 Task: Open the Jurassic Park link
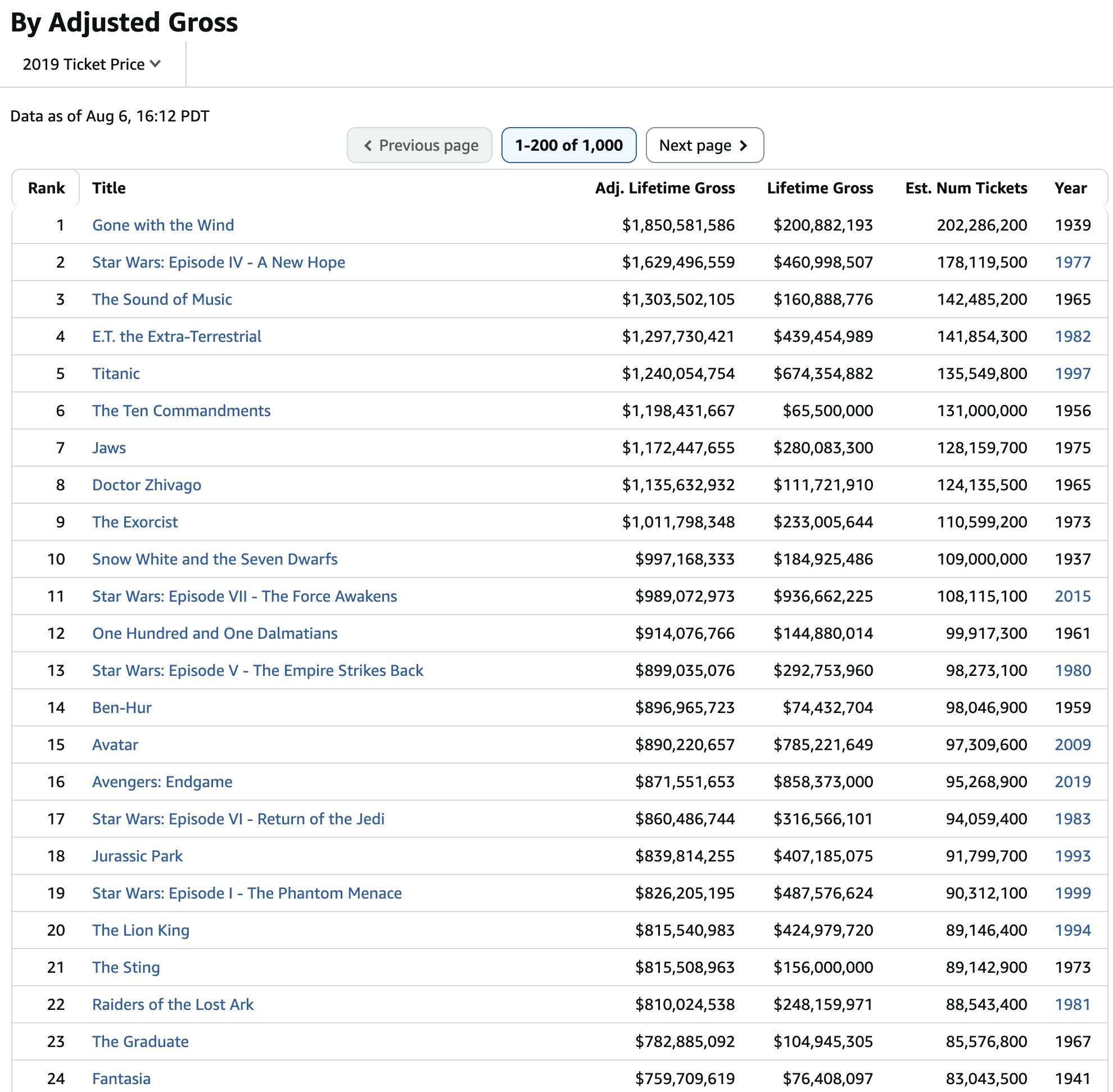pos(138,856)
